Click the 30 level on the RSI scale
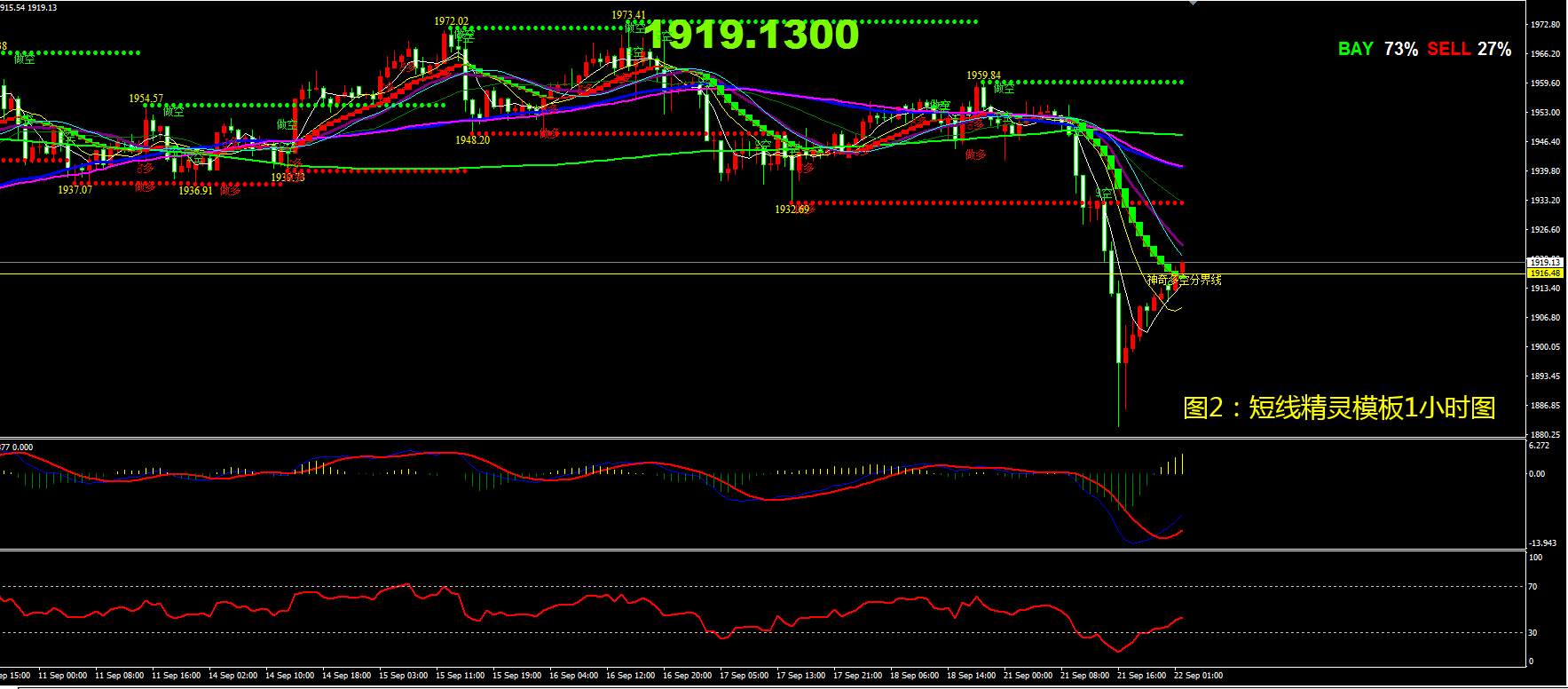This screenshot has height=689, width=1568. click(x=1533, y=633)
